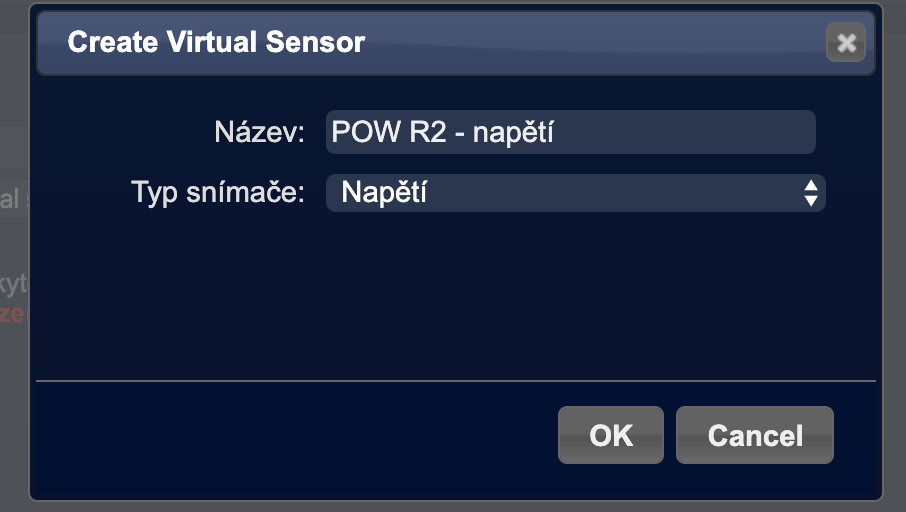Click the down arrow of the type selector

tap(811, 200)
